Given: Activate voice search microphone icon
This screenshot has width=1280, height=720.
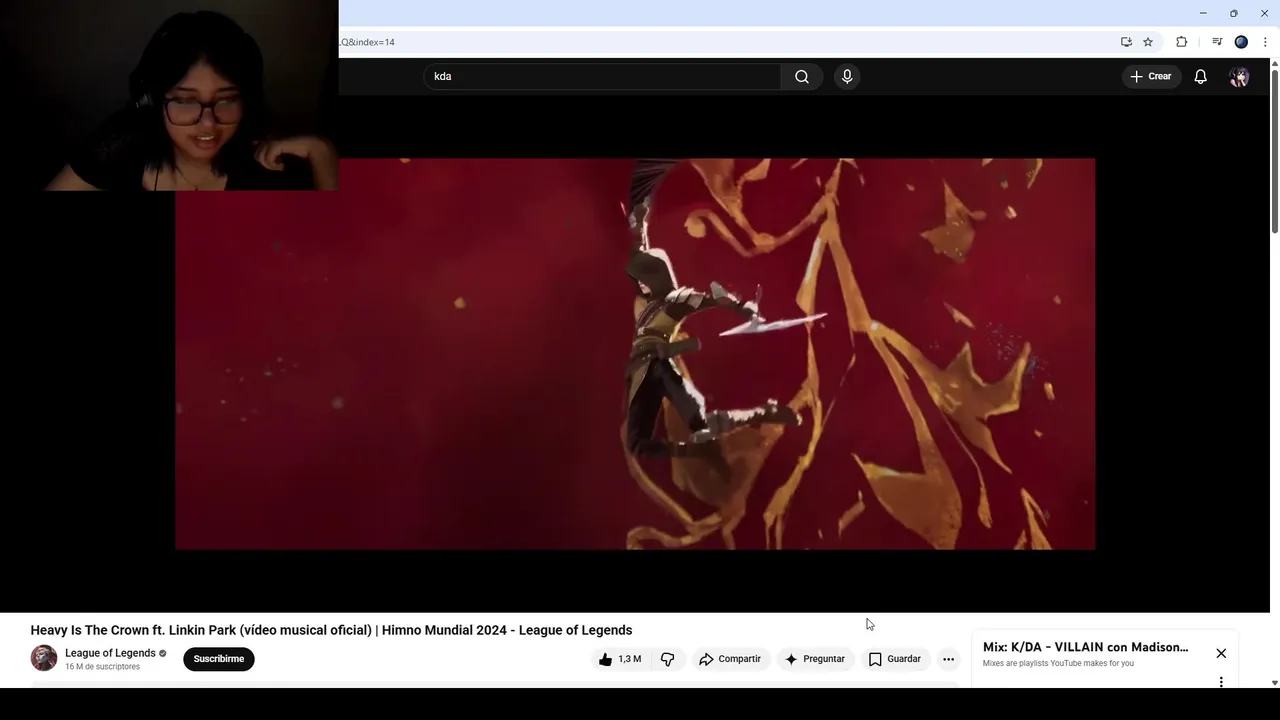Looking at the screenshot, I should [847, 77].
